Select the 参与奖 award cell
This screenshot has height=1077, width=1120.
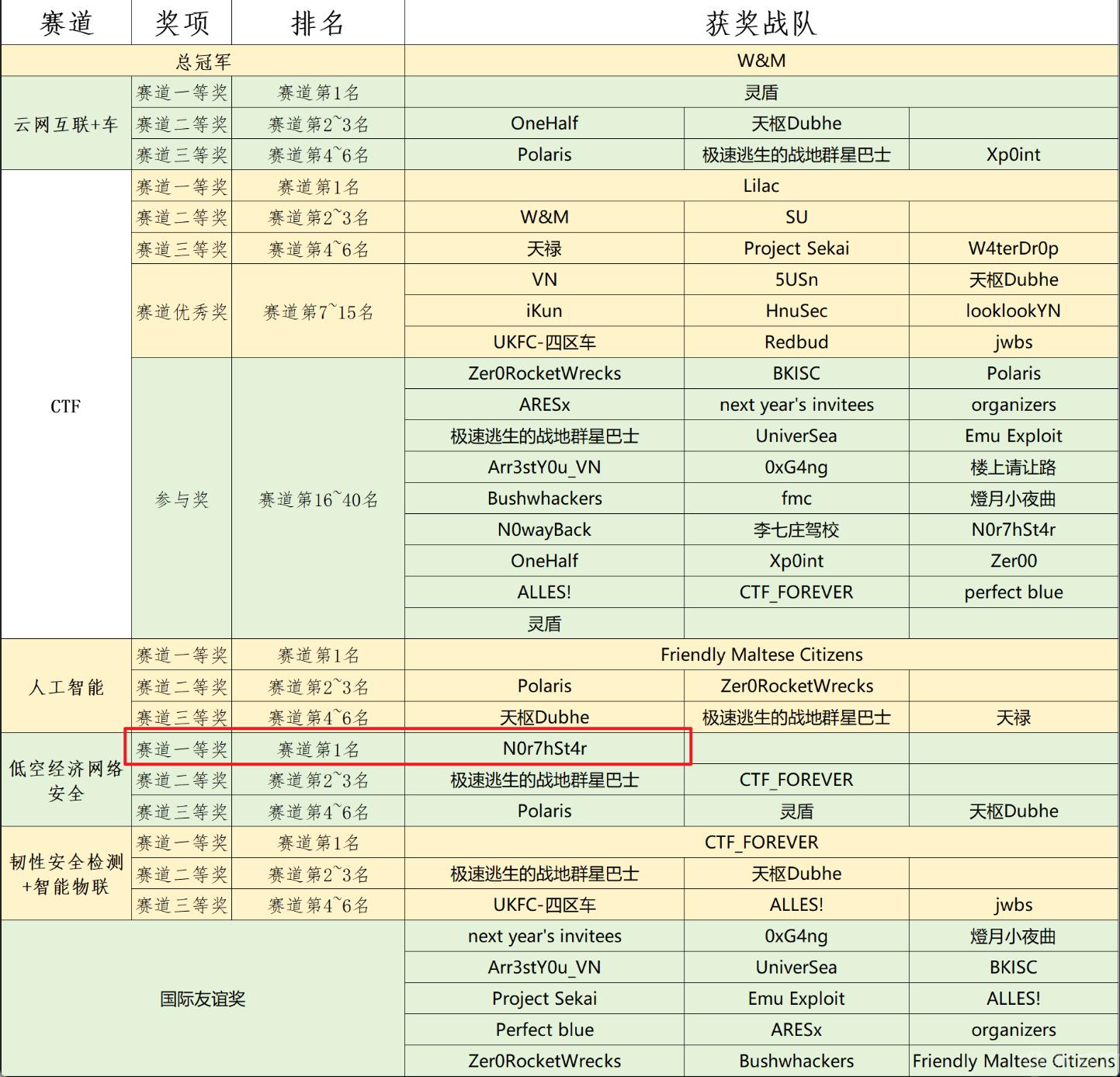(182, 499)
